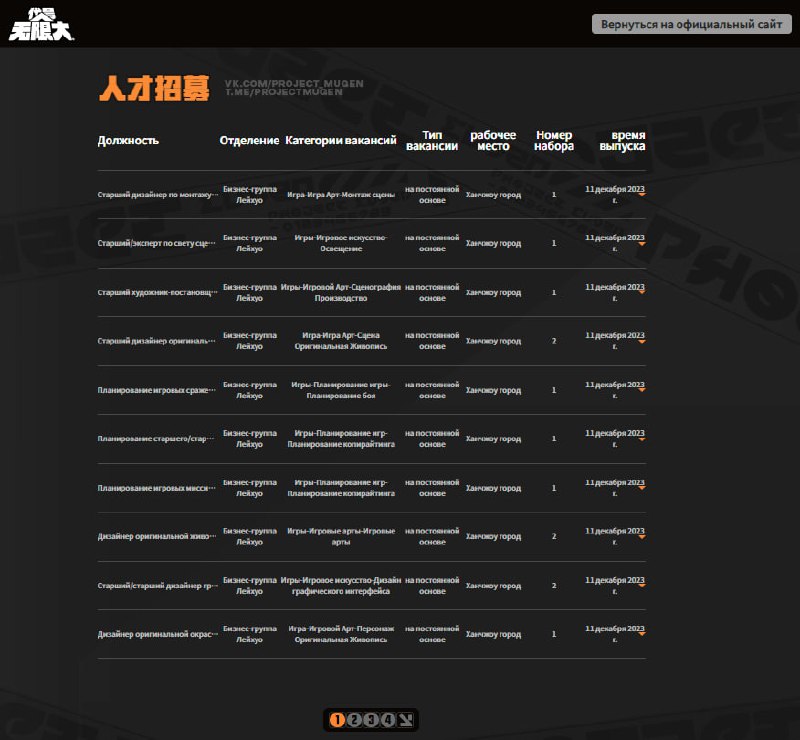This screenshot has width=800, height=740.
Task: Open page 3 of listings
Action: [371, 720]
